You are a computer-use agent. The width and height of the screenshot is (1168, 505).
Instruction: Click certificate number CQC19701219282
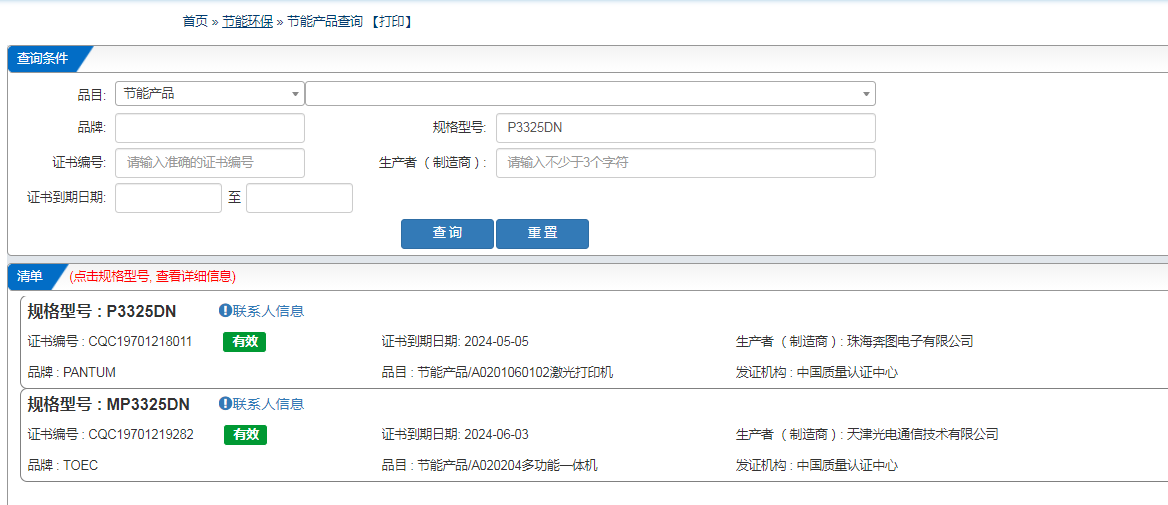[x=142, y=435]
